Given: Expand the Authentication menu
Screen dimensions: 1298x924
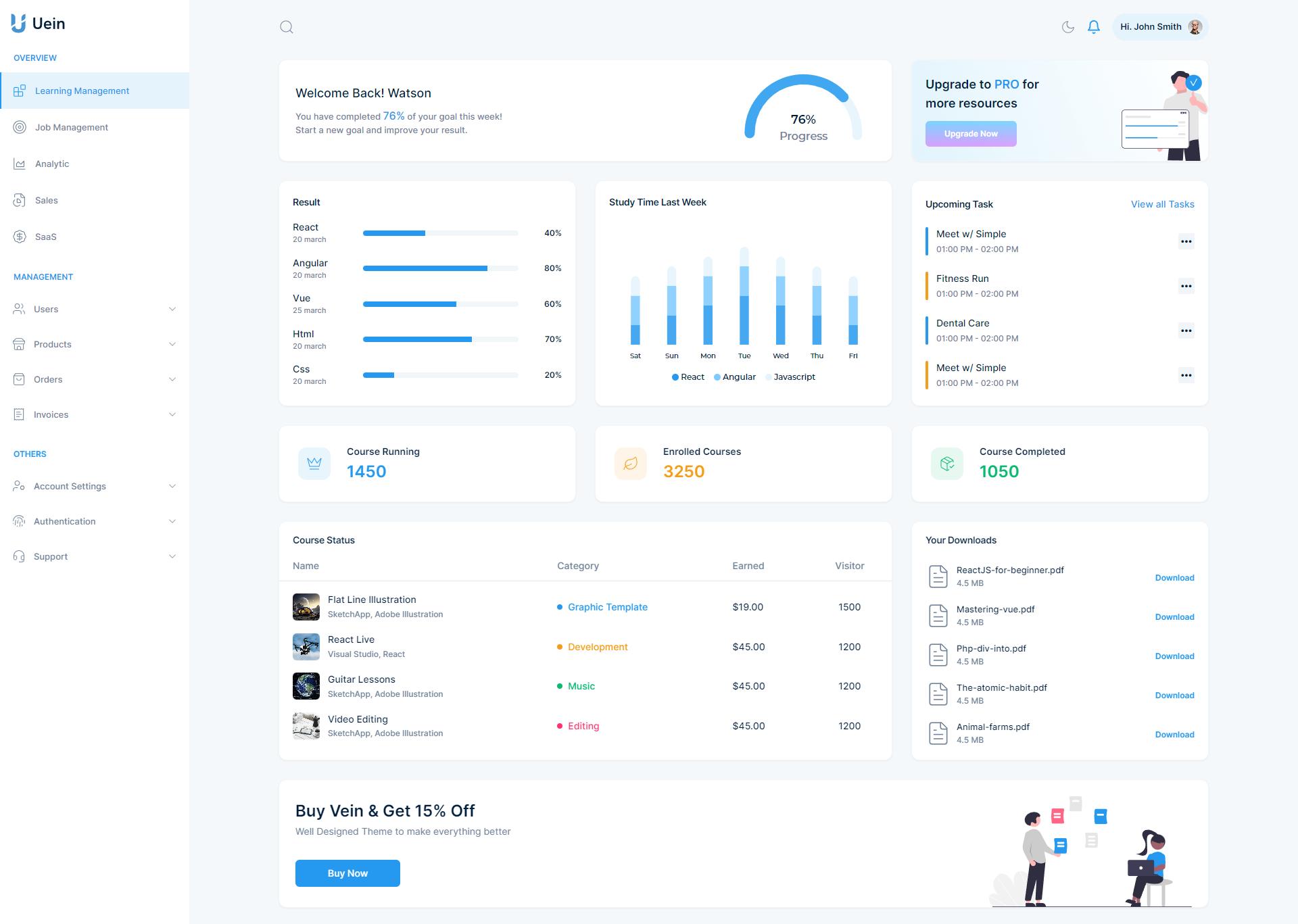Looking at the screenshot, I should [x=172, y=521].
